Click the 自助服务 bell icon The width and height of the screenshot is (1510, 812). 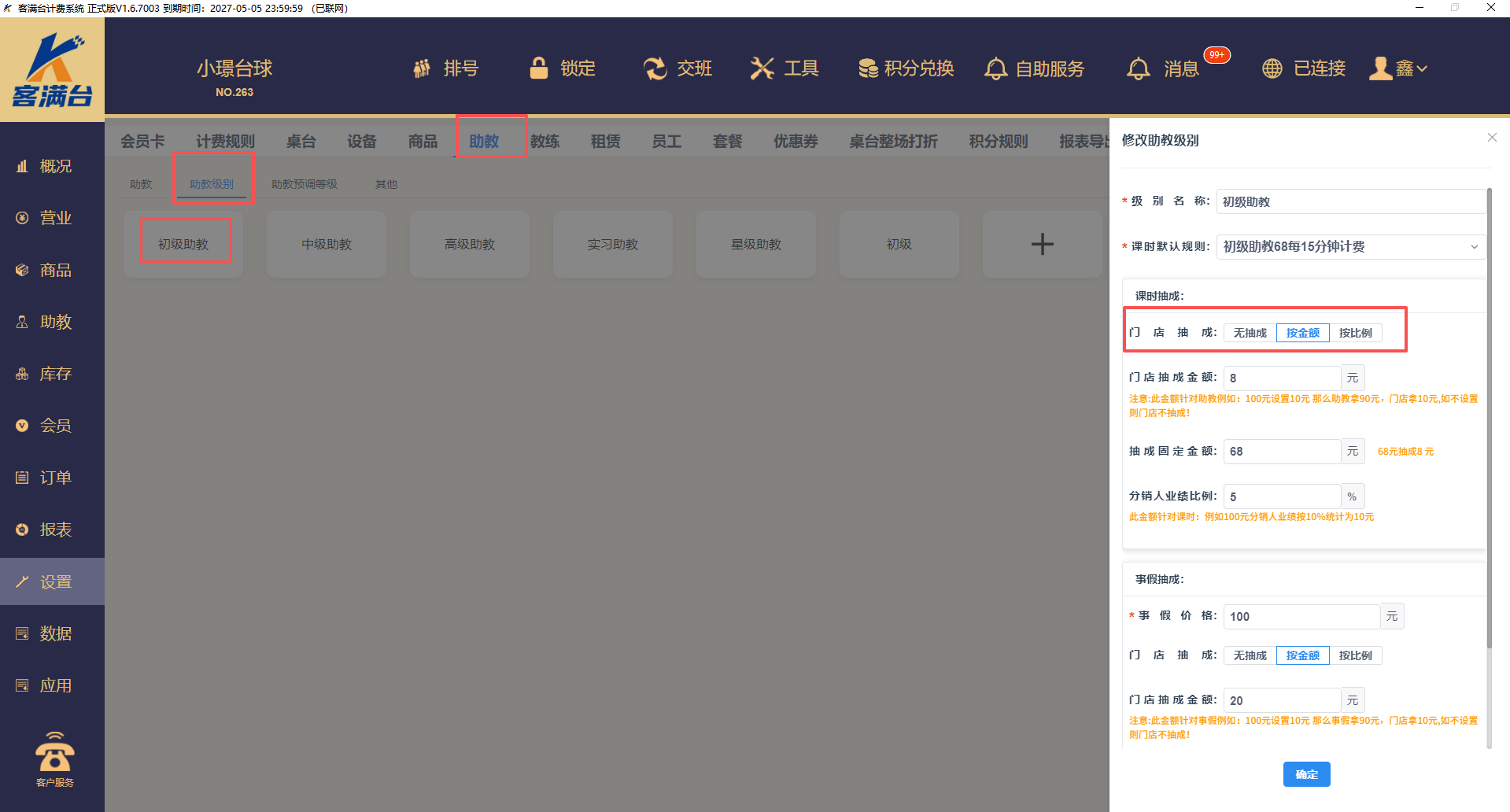(995, 68)
